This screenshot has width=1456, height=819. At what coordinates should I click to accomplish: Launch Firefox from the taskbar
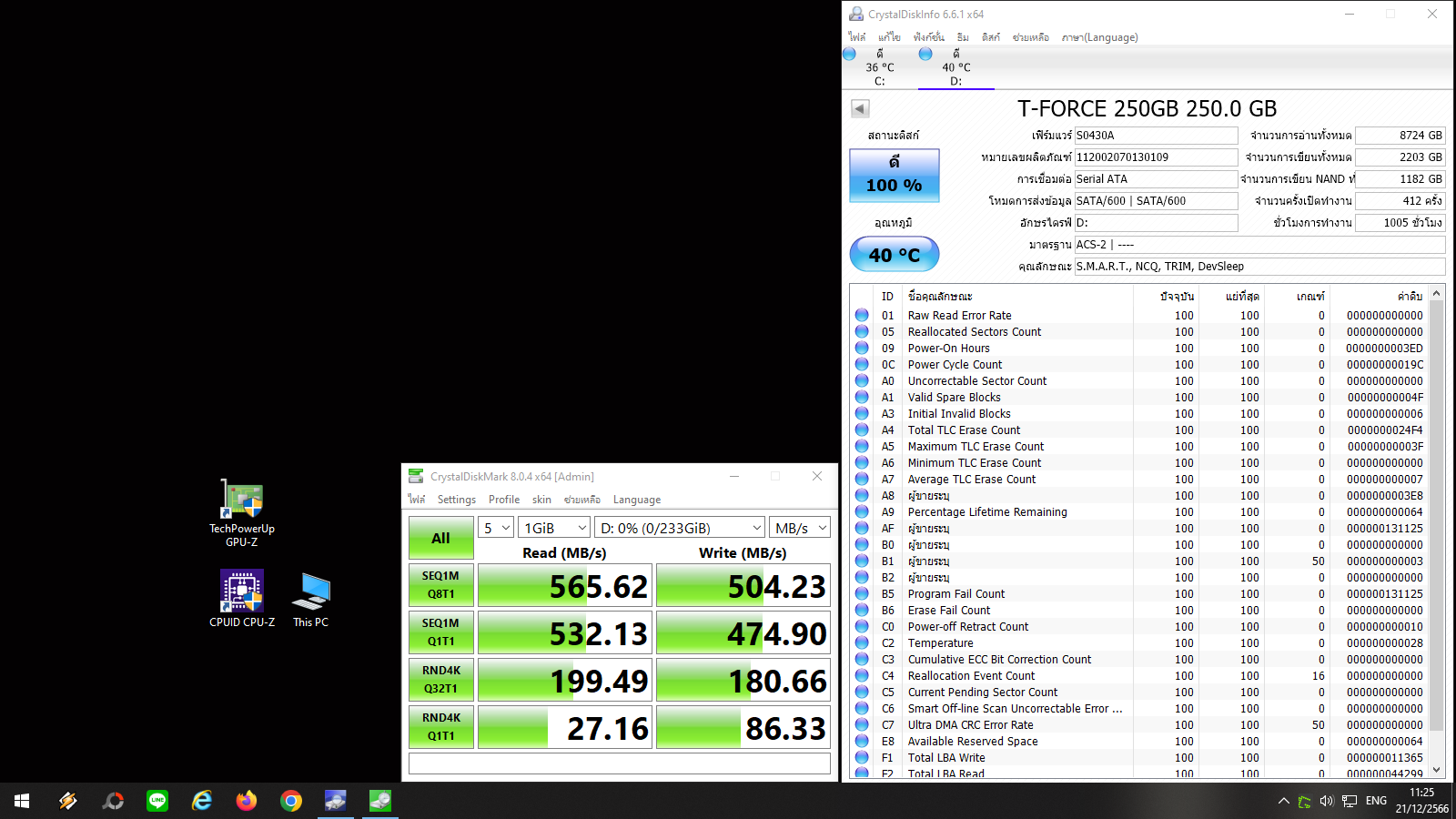coord(247,801)
